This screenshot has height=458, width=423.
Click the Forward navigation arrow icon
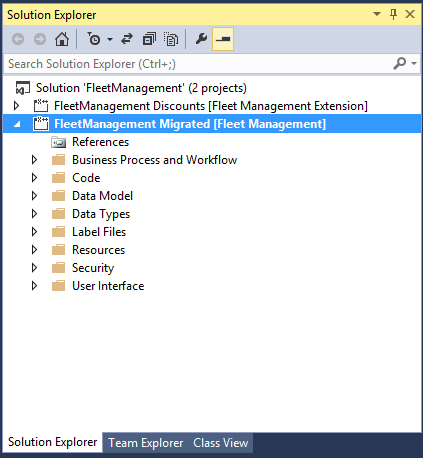coord(40,39)
